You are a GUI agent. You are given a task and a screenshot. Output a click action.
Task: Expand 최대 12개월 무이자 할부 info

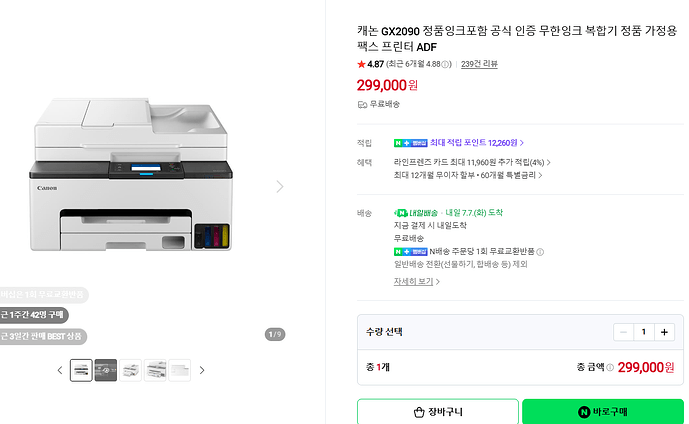[x=468, y=175]
